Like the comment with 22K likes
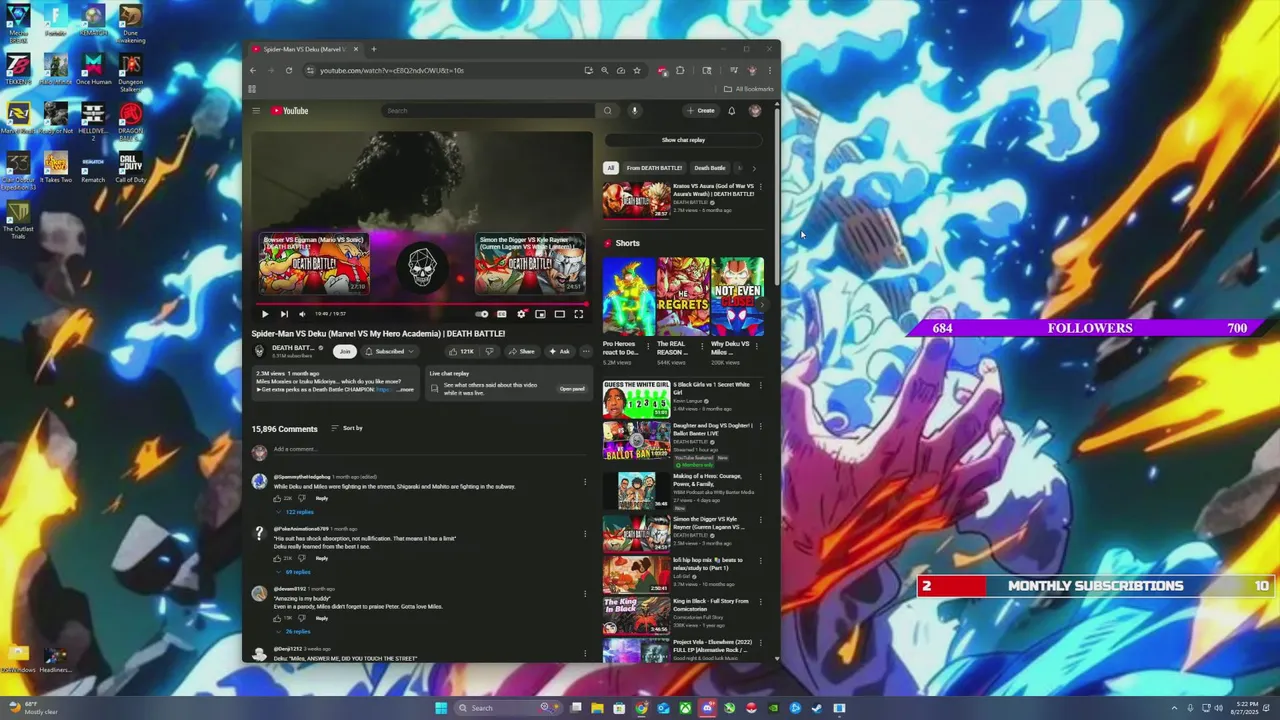This screenshot has width=1280, height=720. pyautogui.click(x=277, y=498)
